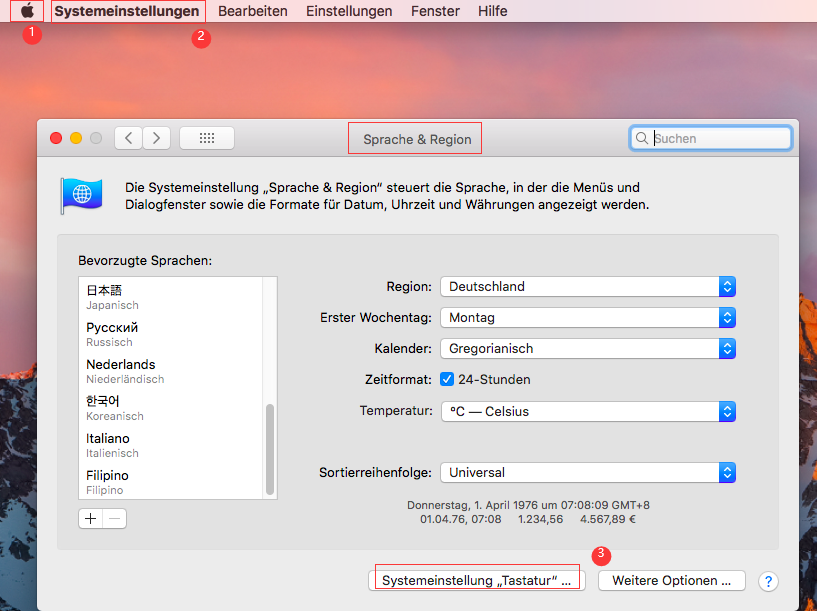Add a language with the plus button
This screenshot has width=817, height=611.
click(91, 518)
